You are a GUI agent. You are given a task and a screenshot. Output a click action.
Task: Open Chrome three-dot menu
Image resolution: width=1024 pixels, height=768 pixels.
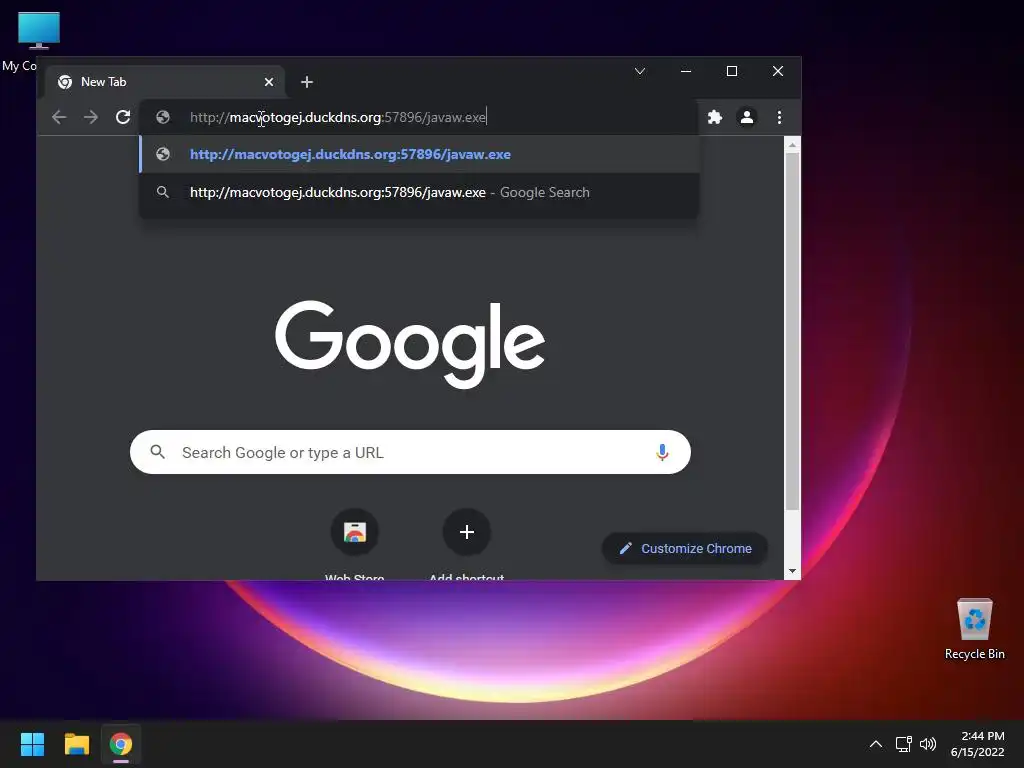tap(779, 117)
